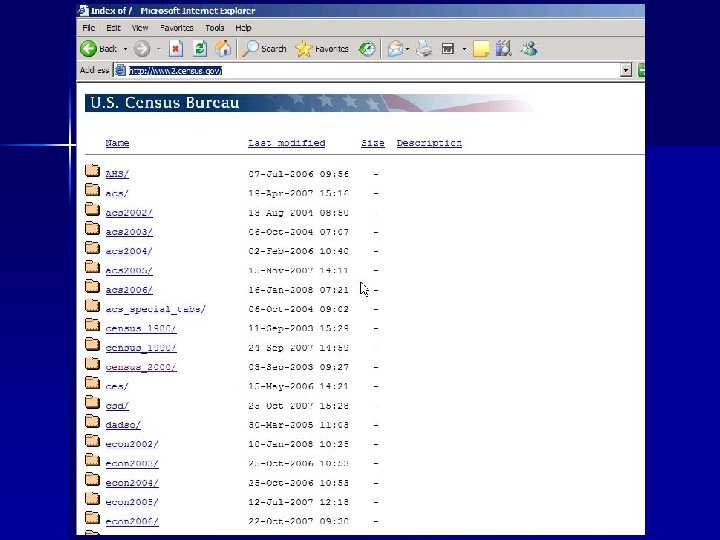Click the Edit page toolbar icon
The image size is (720, 540).
coord(448,49)
